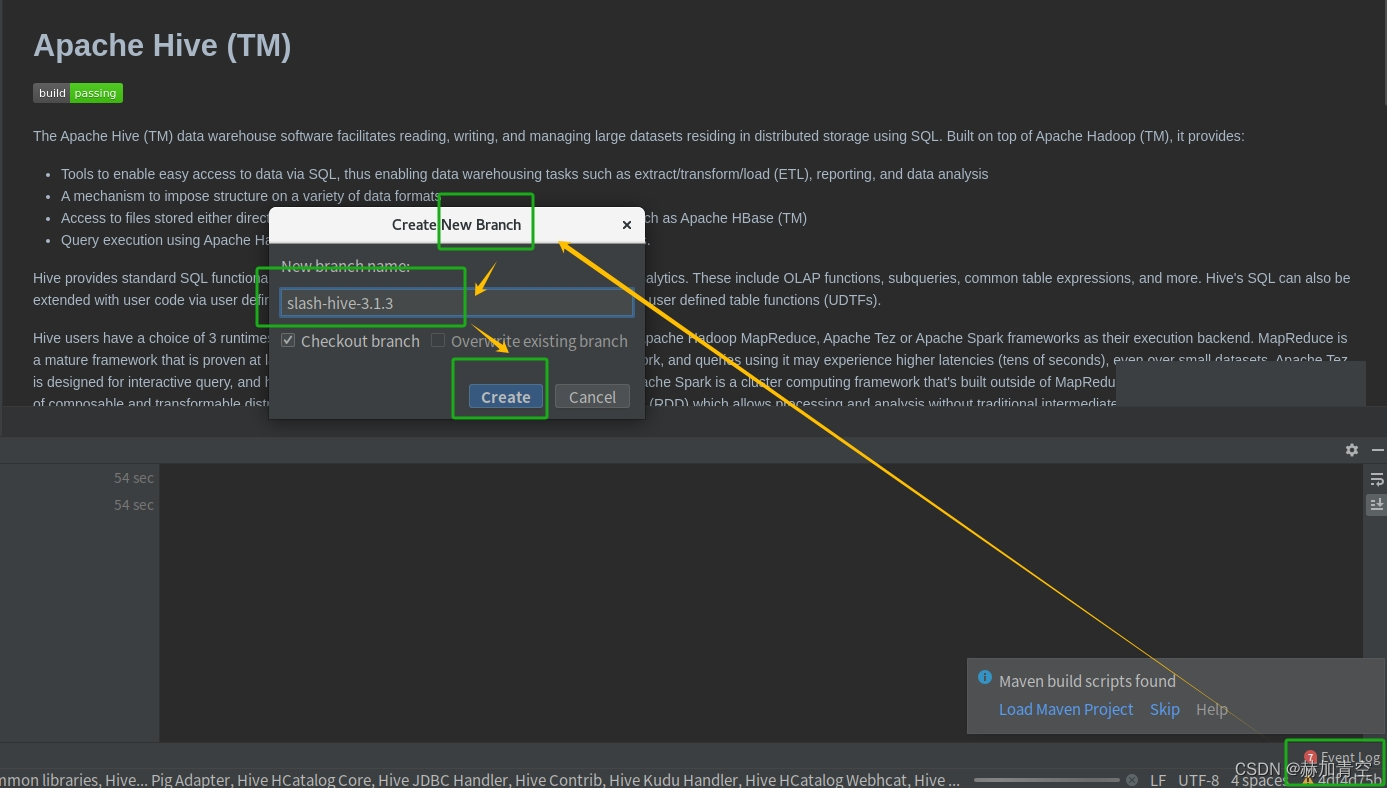Viewport: 1387px width, 788px height.
Task: Focus the New branch name field
Action: point(457,303)
